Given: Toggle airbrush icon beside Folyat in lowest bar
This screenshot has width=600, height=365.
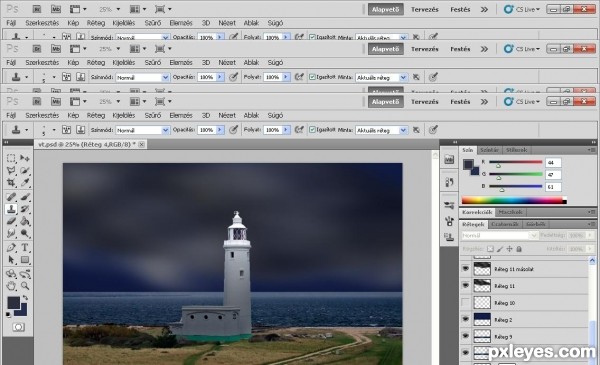Looking at the screenshot, I should point(299,130).
